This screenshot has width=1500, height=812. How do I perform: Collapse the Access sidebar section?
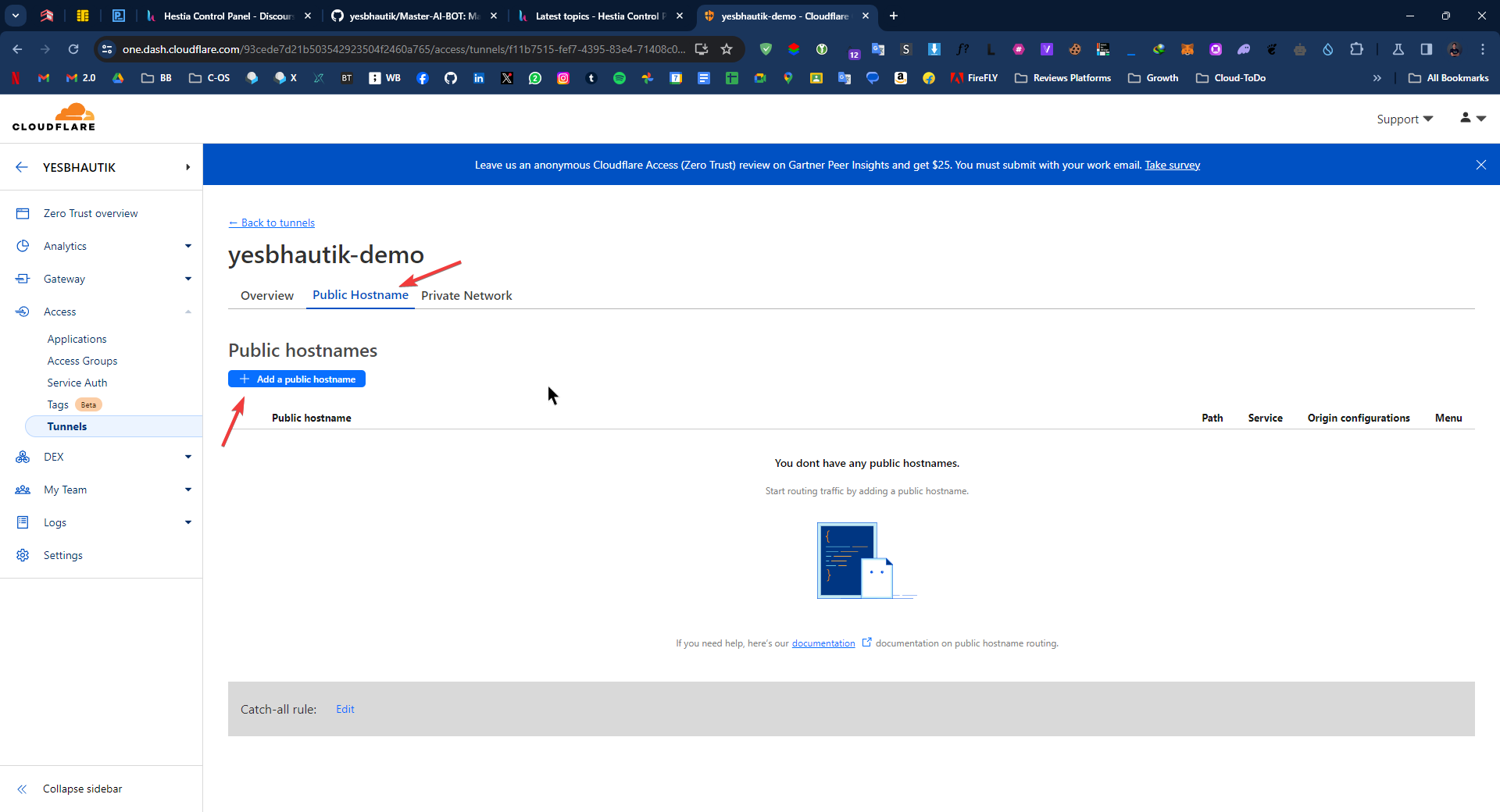coord(188,312)
